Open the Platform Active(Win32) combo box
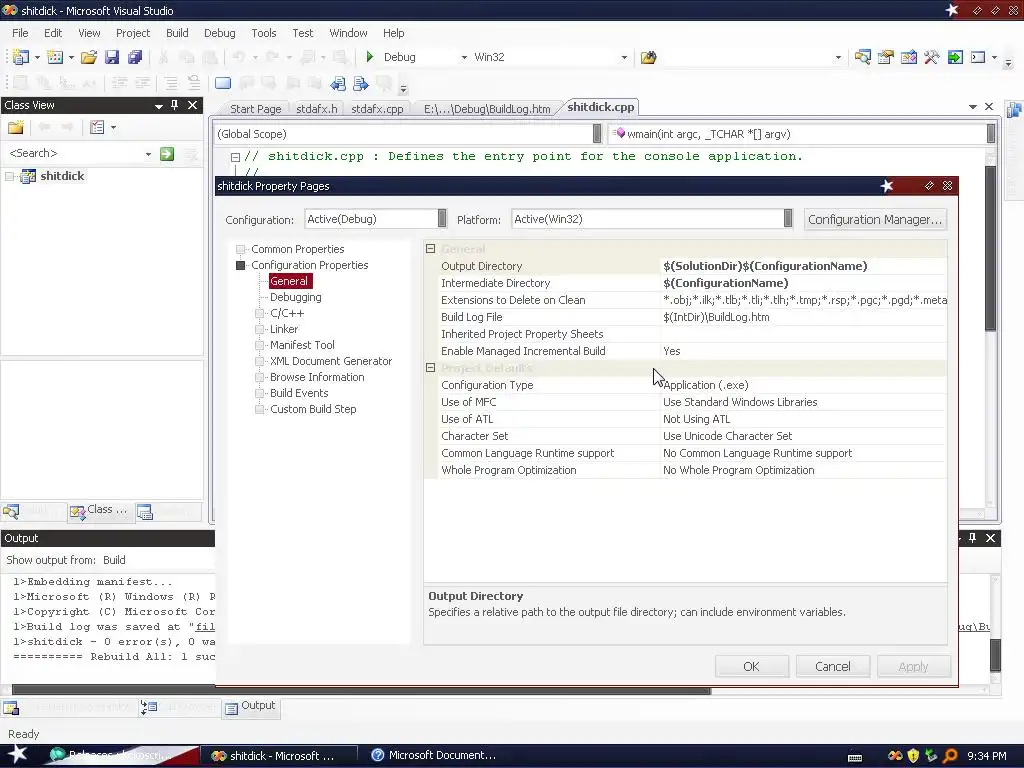Viewport: 1024px width, 768px height. [788, 219]
